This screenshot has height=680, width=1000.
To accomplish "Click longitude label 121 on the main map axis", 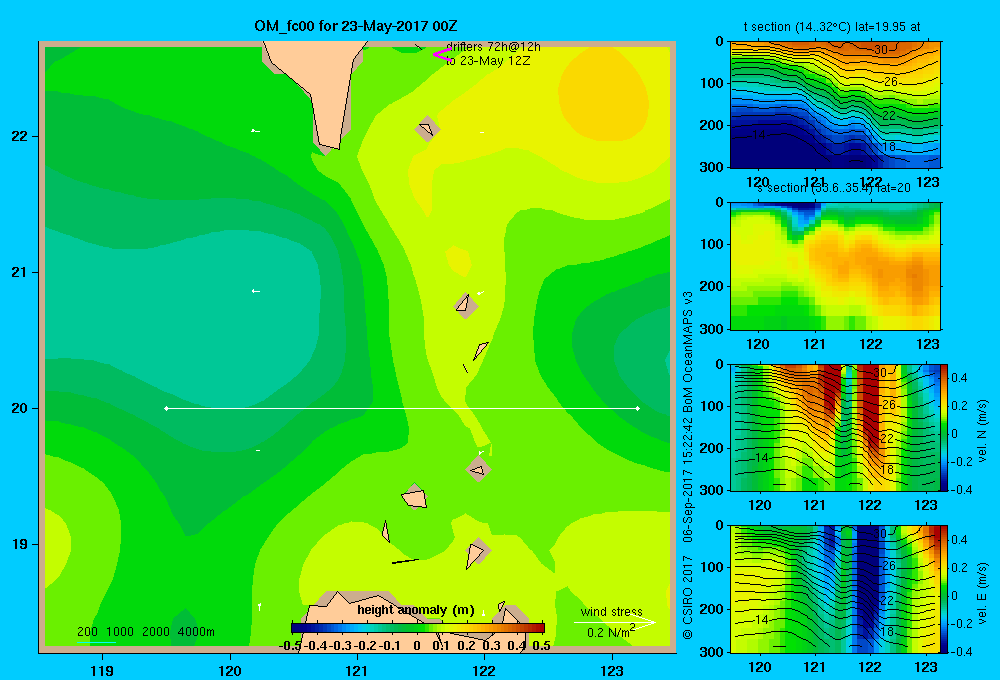I will pos(357,670).
